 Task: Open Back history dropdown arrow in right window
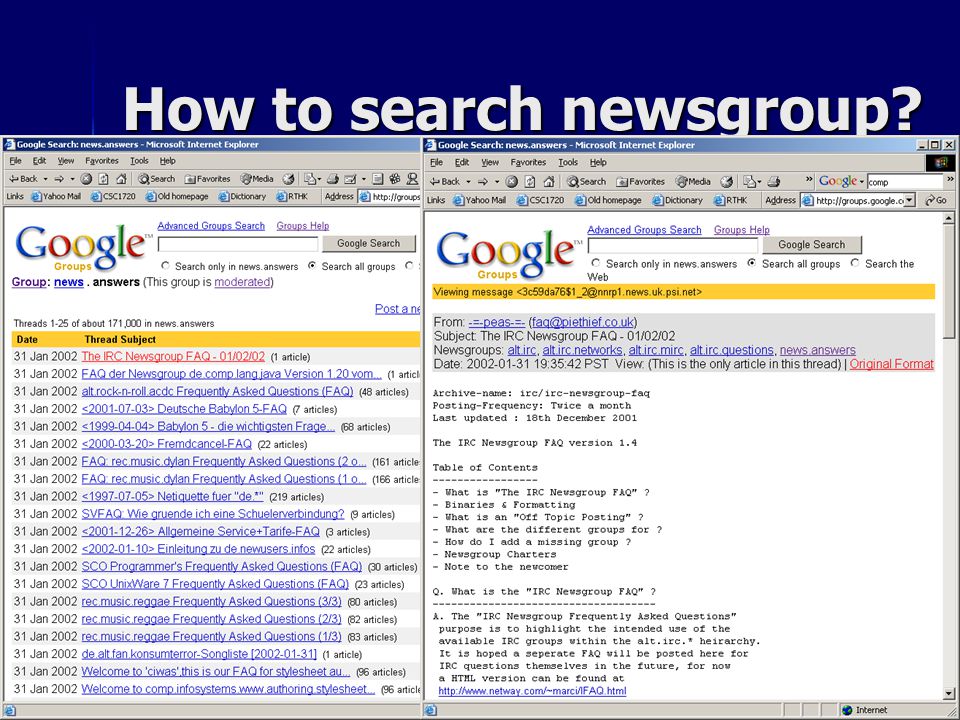click(468, 182)
